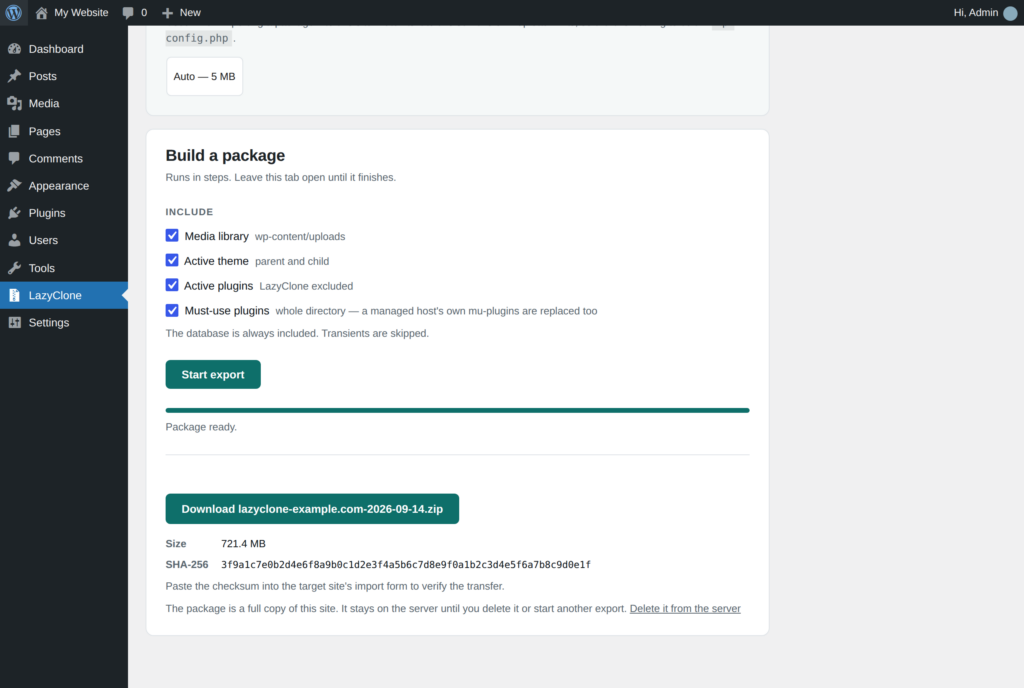Click the Admin avatar icon

point(1010,13)
